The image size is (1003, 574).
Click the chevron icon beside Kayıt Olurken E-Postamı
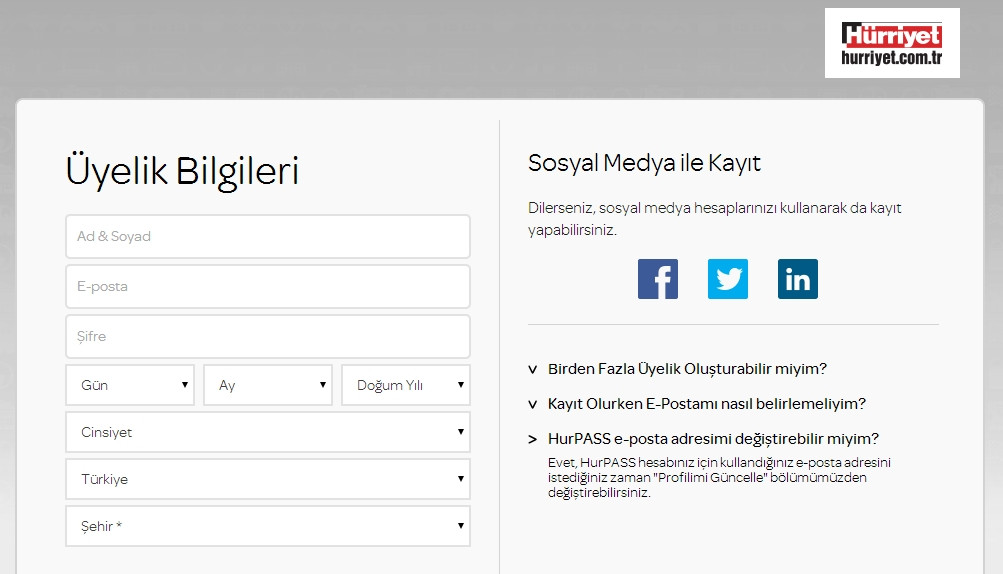[x=533, y=404]
